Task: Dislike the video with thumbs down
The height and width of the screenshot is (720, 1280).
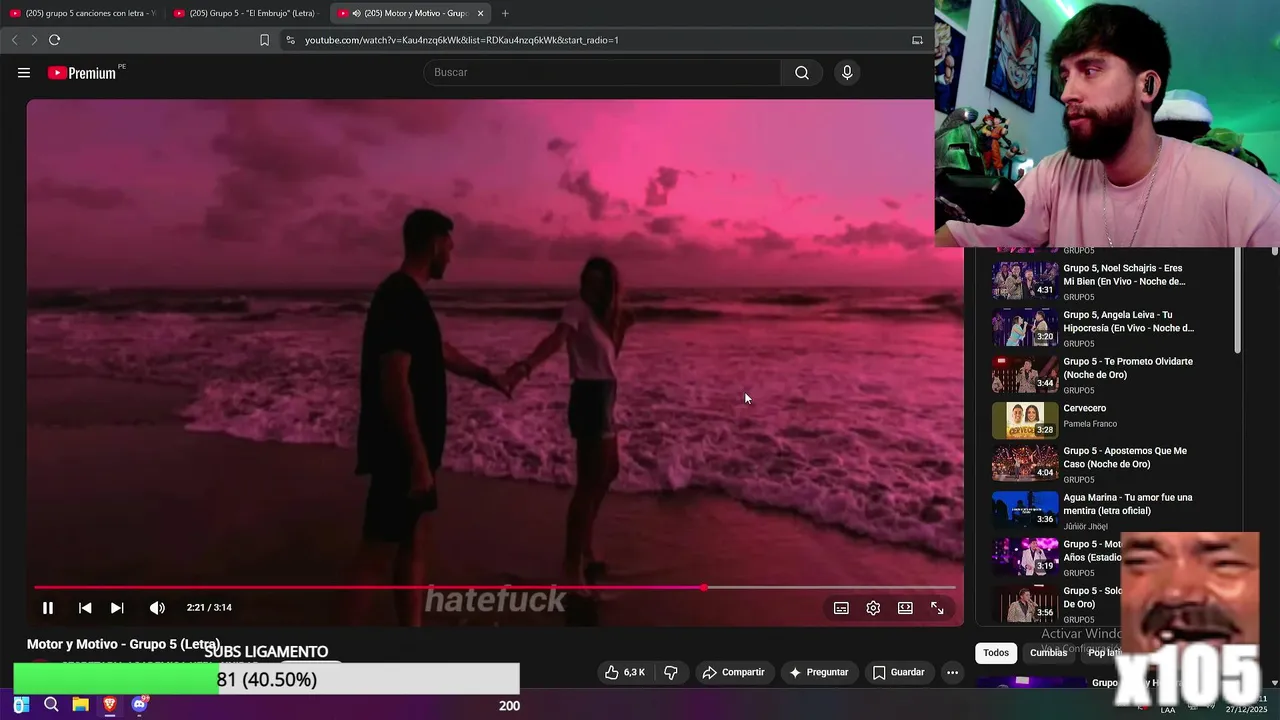Action: point(671,673)
